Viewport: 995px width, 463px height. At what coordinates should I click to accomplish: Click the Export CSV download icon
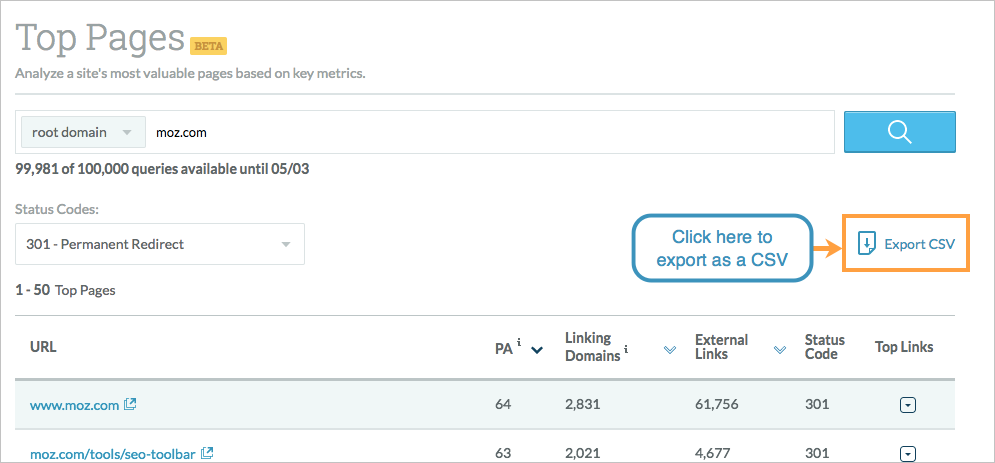point(866,244)
